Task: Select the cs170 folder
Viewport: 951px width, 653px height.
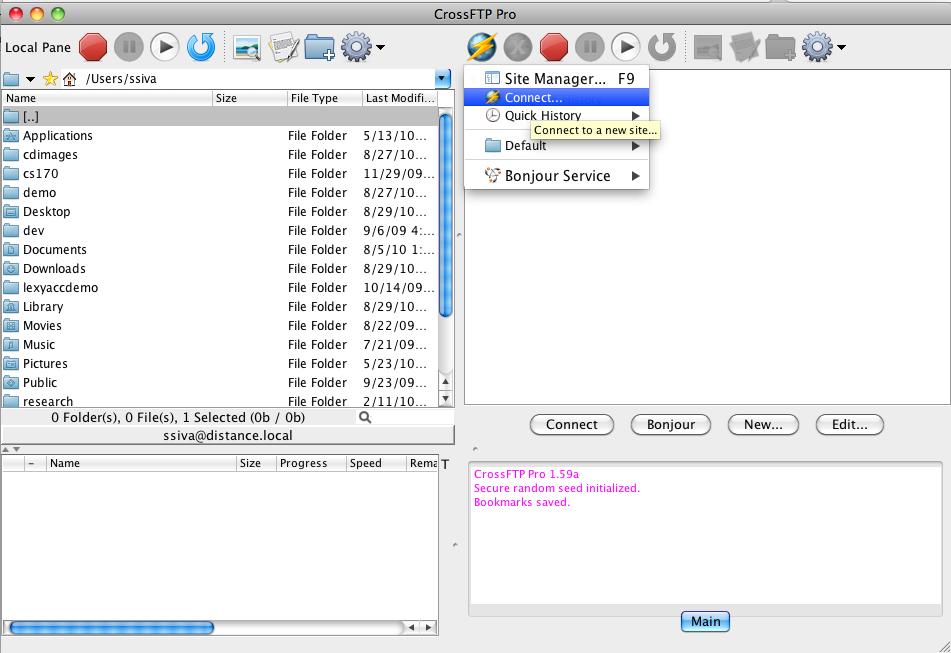Action: point(220,173)
